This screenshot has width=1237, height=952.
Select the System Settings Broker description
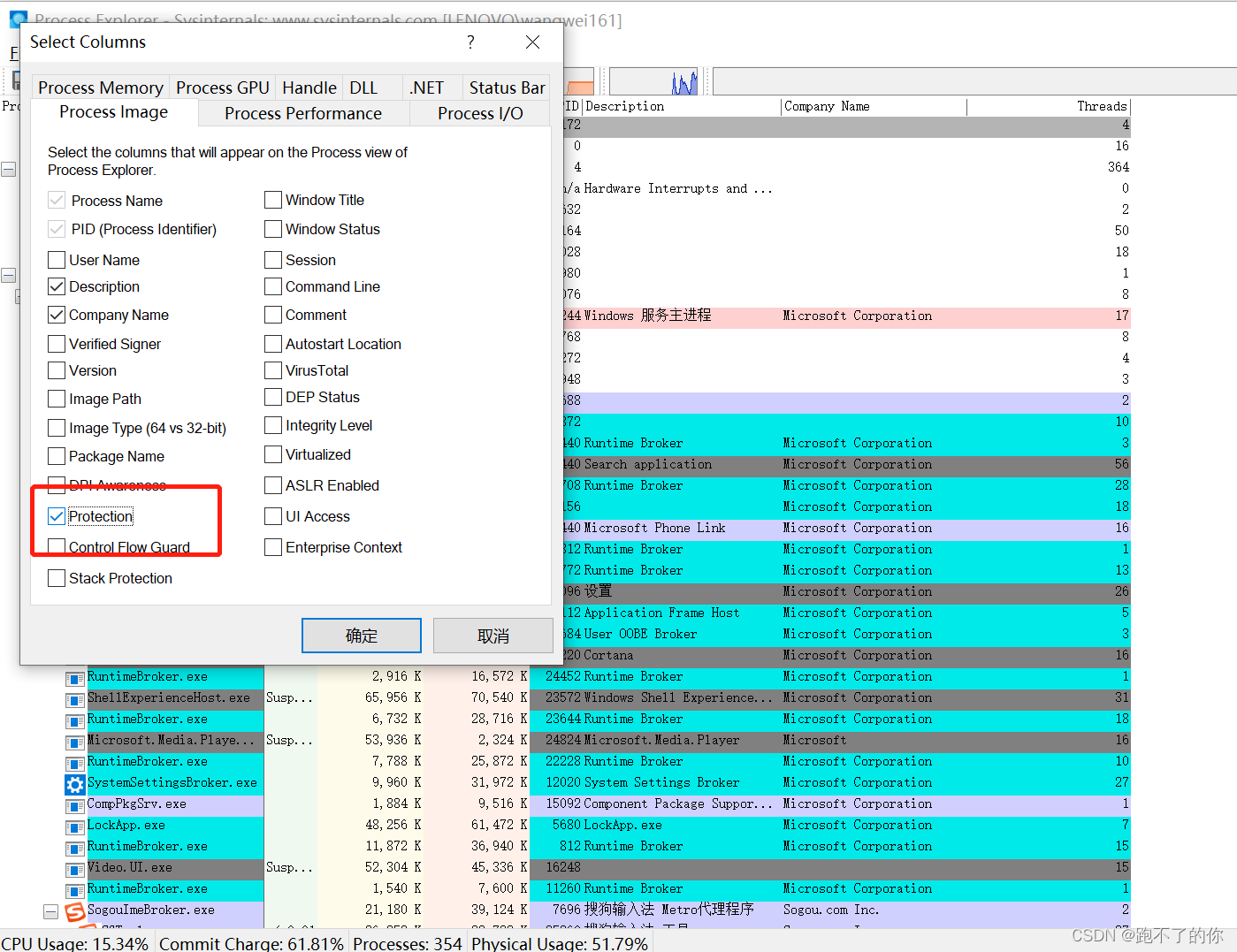point(661,782)
